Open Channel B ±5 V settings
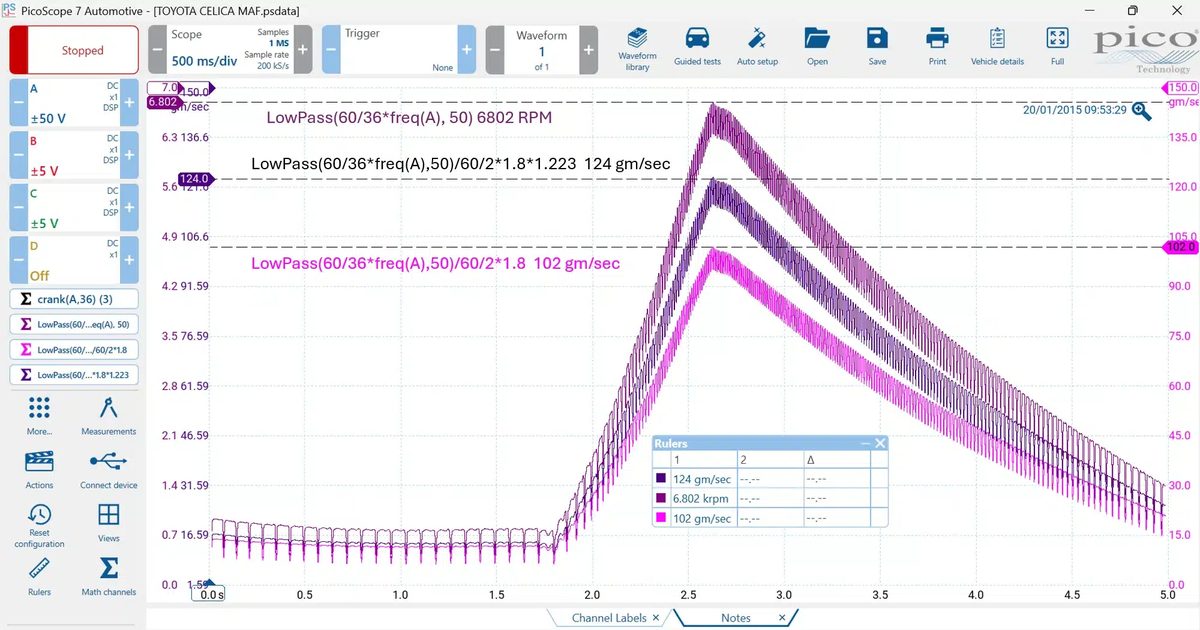Screen dimensions: 1200x630 pyautogui.click(x=74, y=154)
